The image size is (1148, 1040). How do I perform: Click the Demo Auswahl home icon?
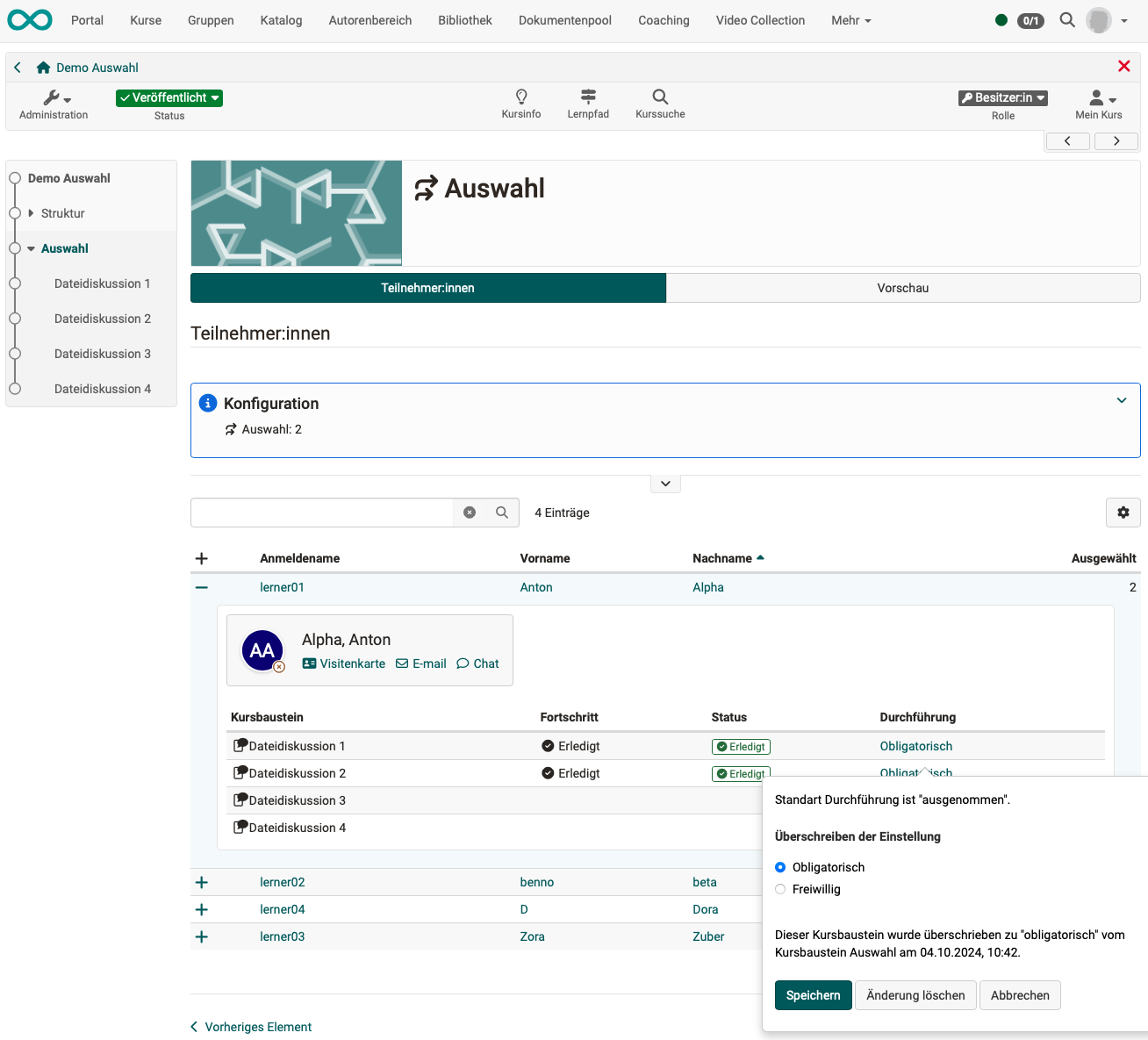pyautogui.click(x=43, y=68)
